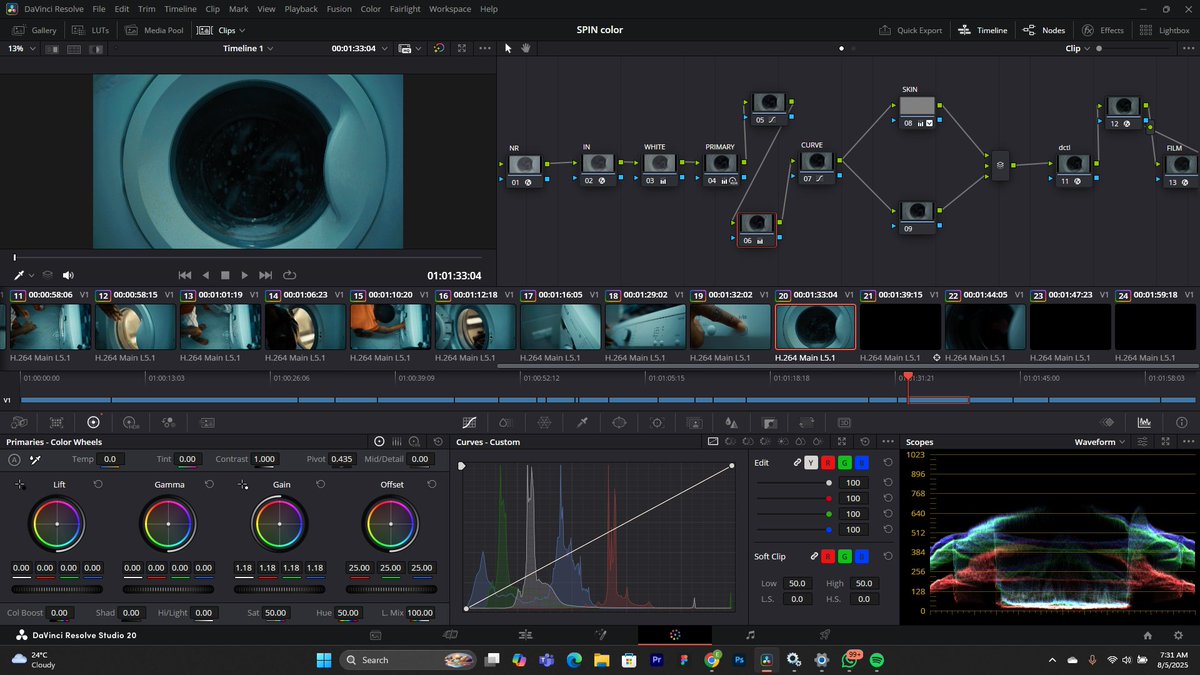
Task: Mute viewer audio speaker icon
Action: (68, 275)
